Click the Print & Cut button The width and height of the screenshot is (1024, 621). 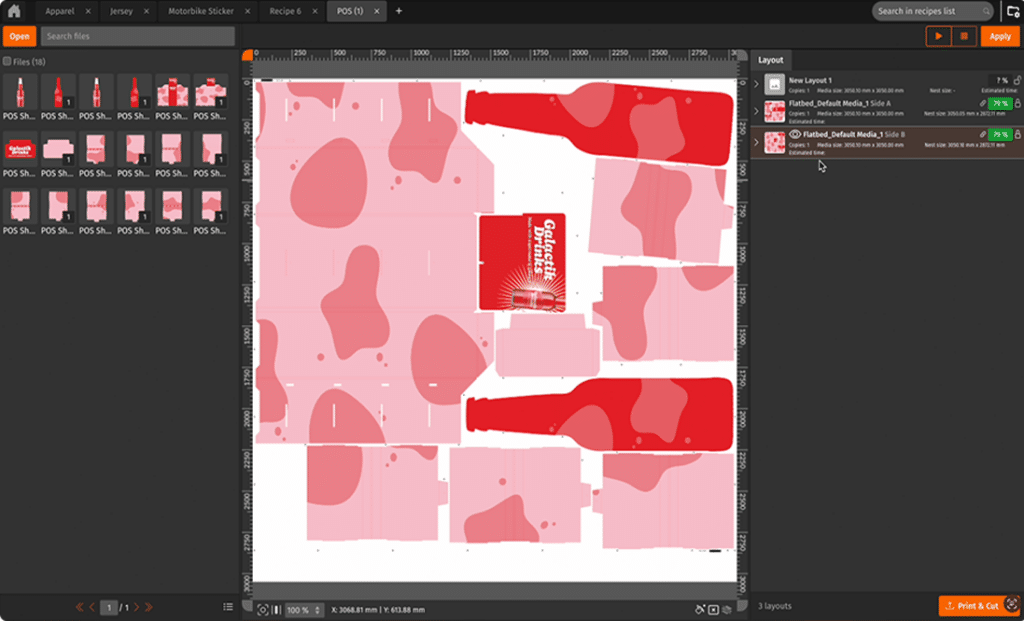(x=970, y=606)
